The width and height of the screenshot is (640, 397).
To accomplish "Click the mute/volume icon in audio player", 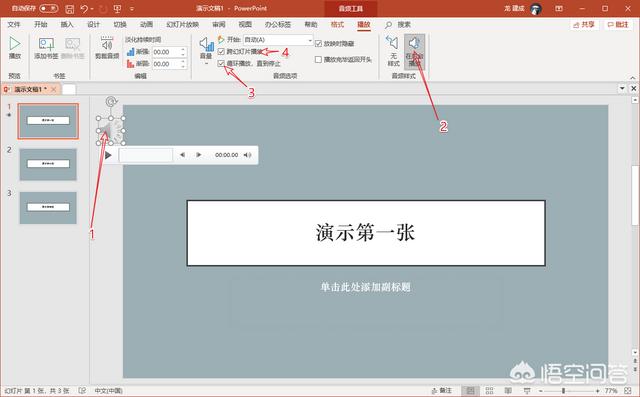I will (247, 155).
